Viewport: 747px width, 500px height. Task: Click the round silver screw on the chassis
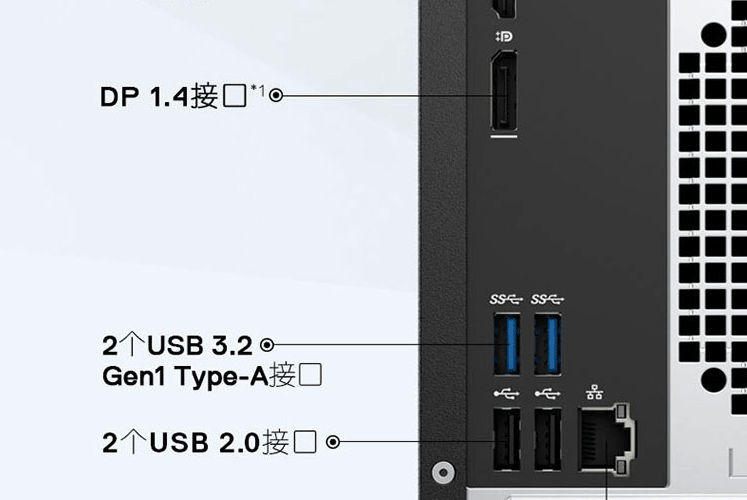pos(443,472)
